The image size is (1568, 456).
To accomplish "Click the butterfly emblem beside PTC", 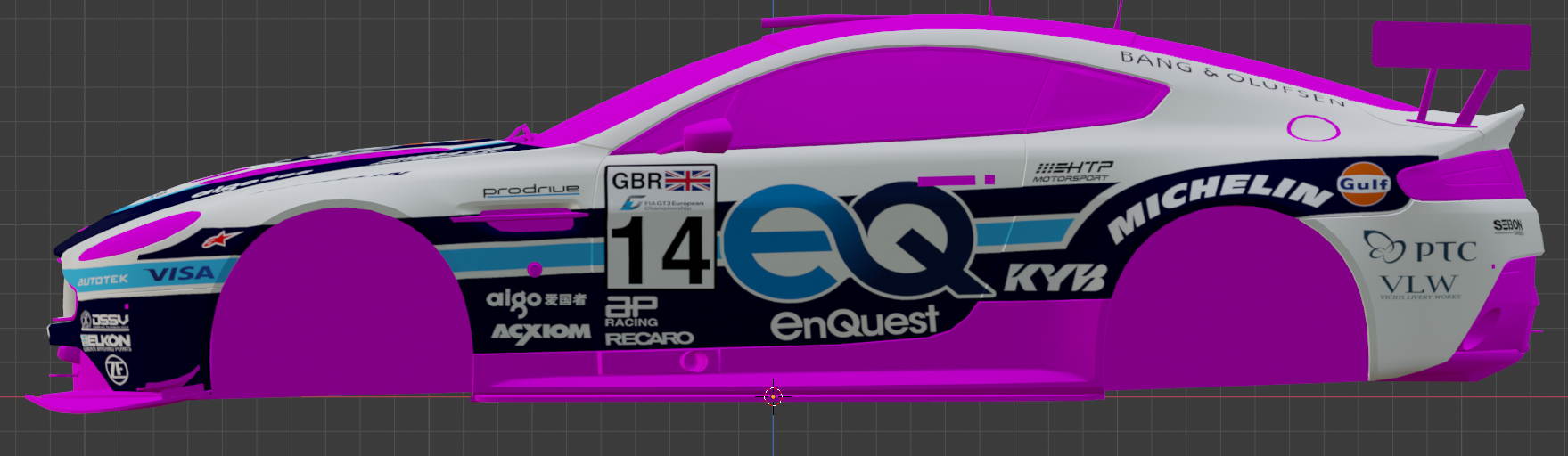I will pos(1383,247).
